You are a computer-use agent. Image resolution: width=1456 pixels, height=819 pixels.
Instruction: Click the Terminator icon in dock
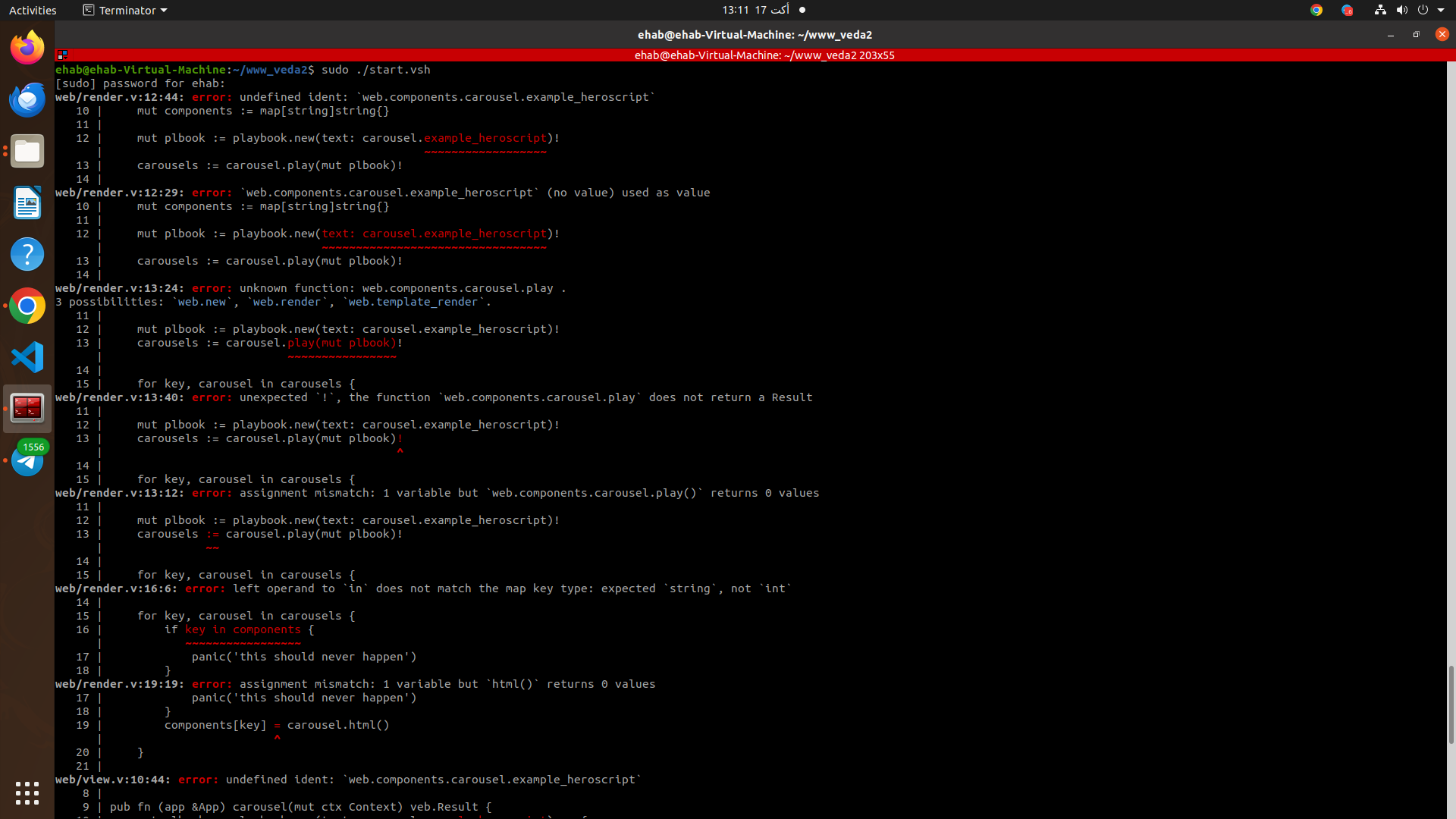tap(27, 409)
